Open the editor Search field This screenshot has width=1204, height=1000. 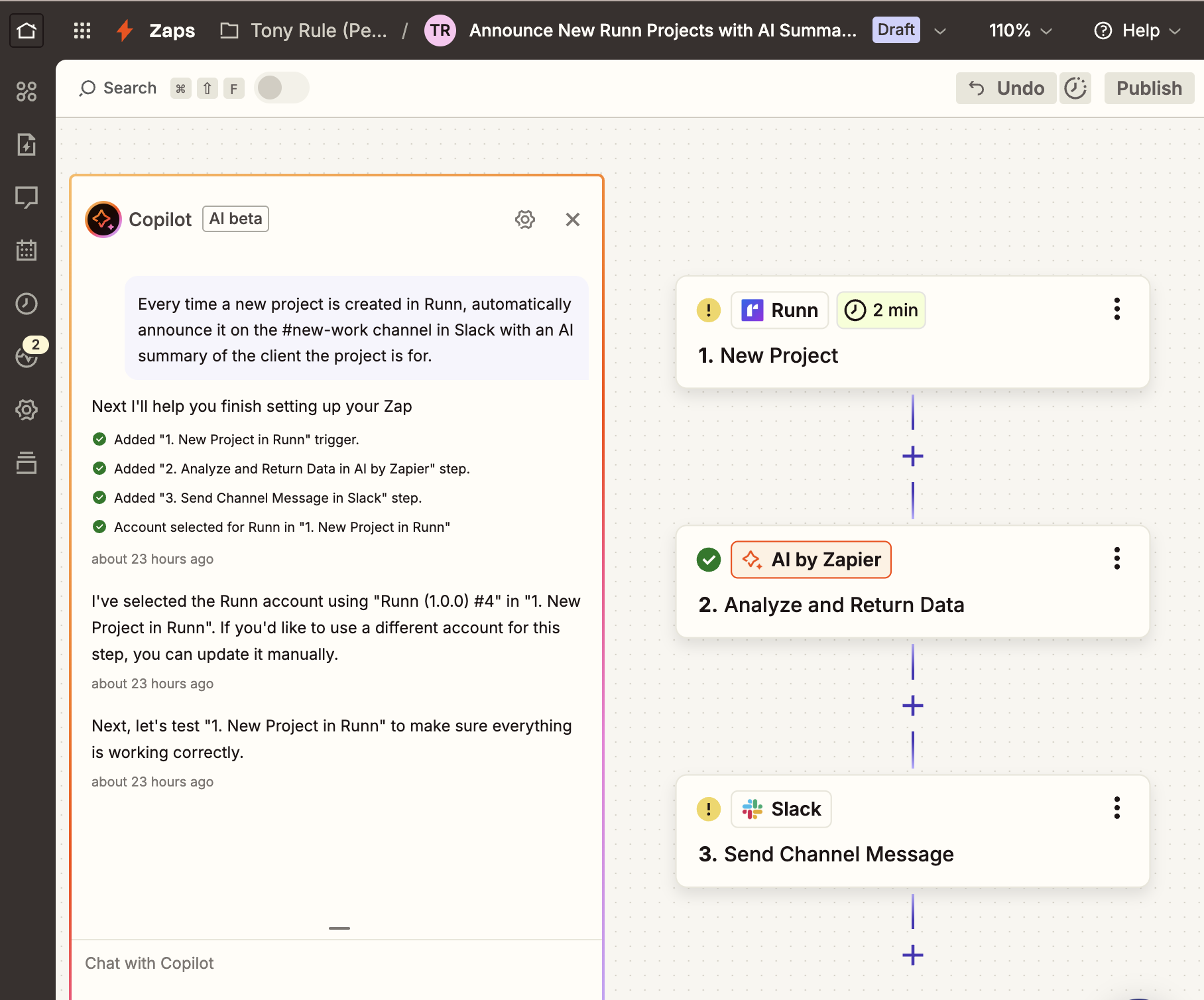point(118,88)
